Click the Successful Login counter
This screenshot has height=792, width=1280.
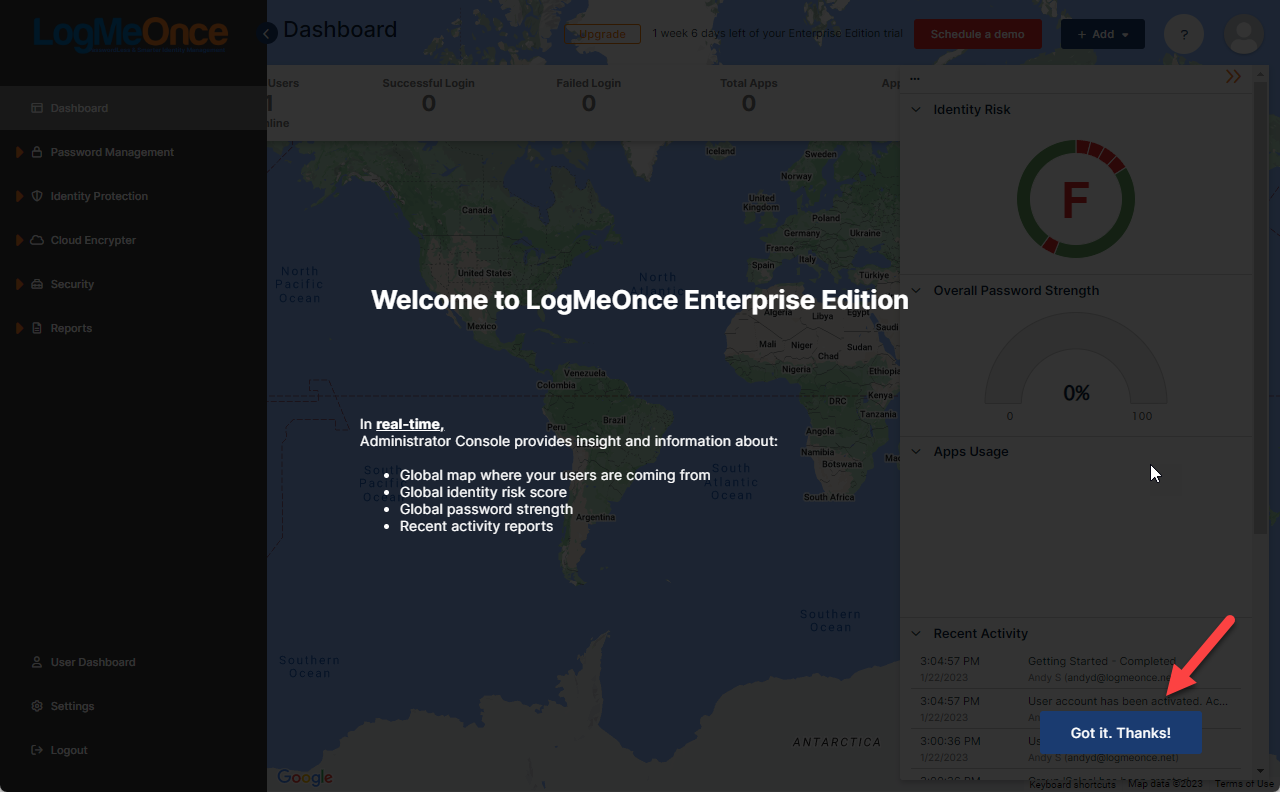click(x=428, y=96)
